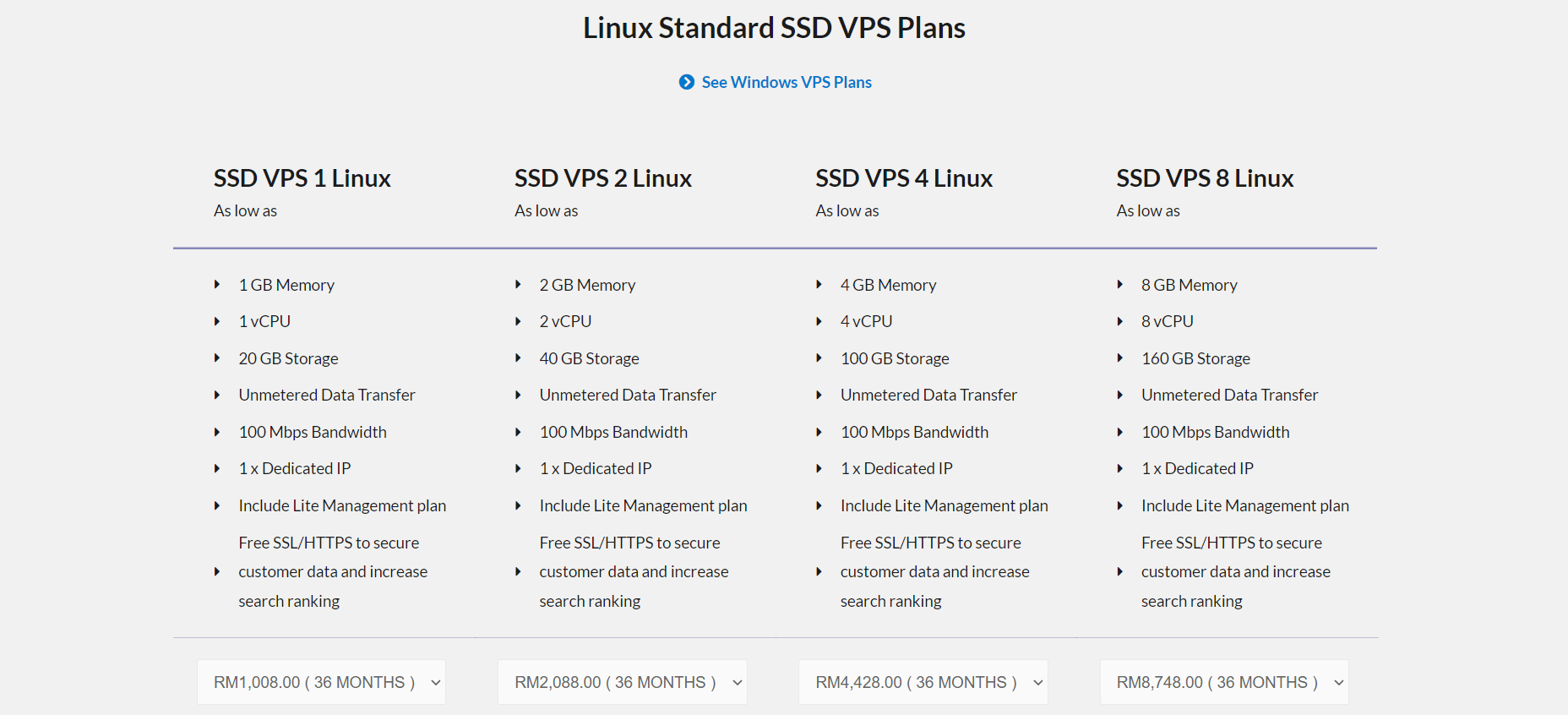Click the SSD VPS 8 Linux plan heading
This screenshot has height=715, width=1568.
click(1205, 178)
